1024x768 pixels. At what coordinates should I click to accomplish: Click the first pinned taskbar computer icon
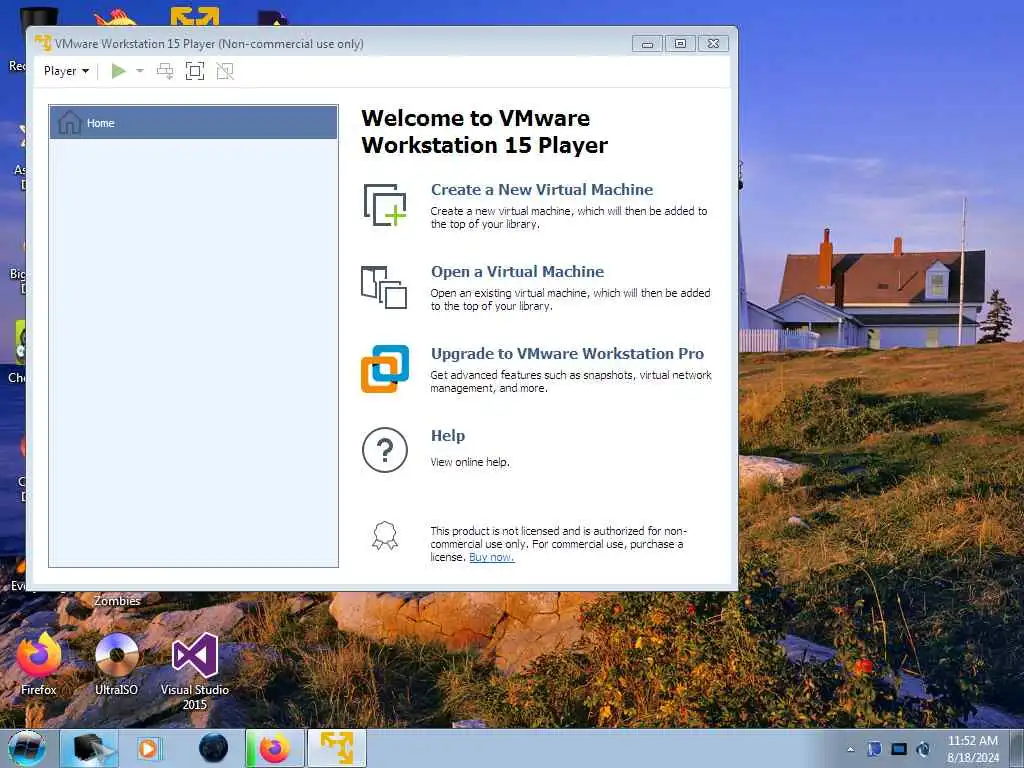click(89, 748)
